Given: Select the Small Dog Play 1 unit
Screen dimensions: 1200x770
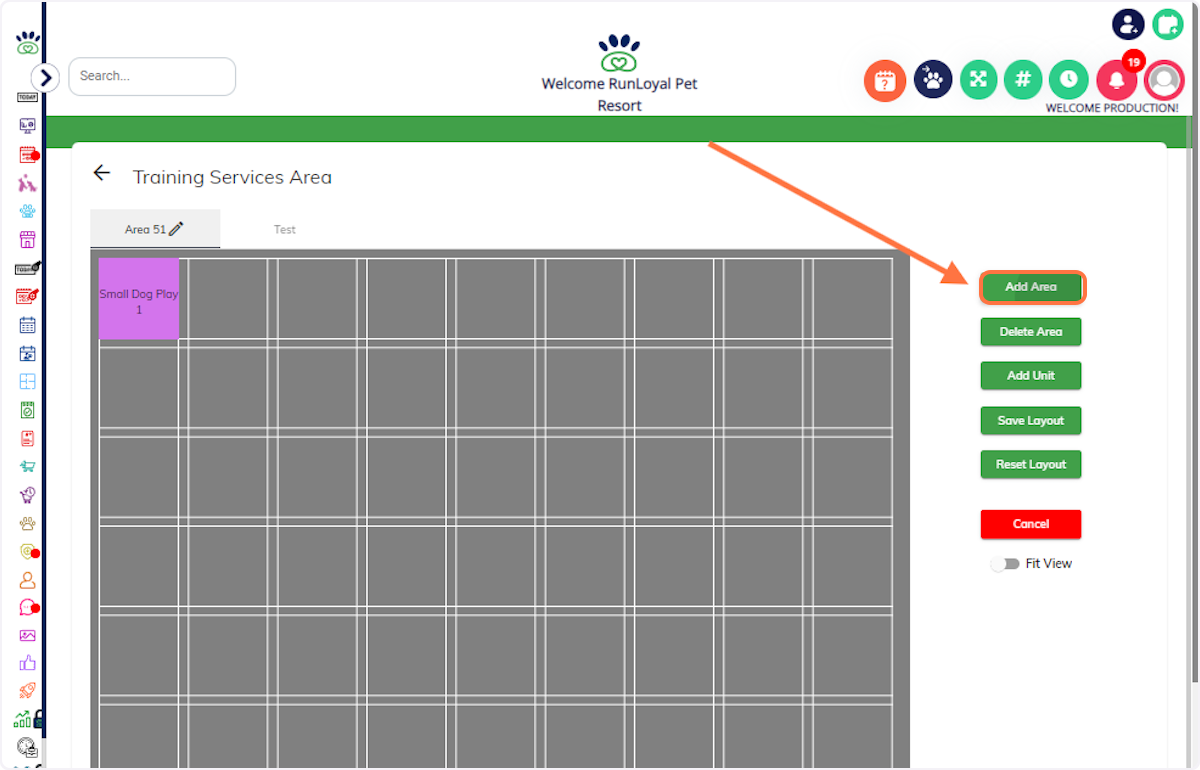Looking at the screenshot, I should pyautogui.click(x=138, y=299).
